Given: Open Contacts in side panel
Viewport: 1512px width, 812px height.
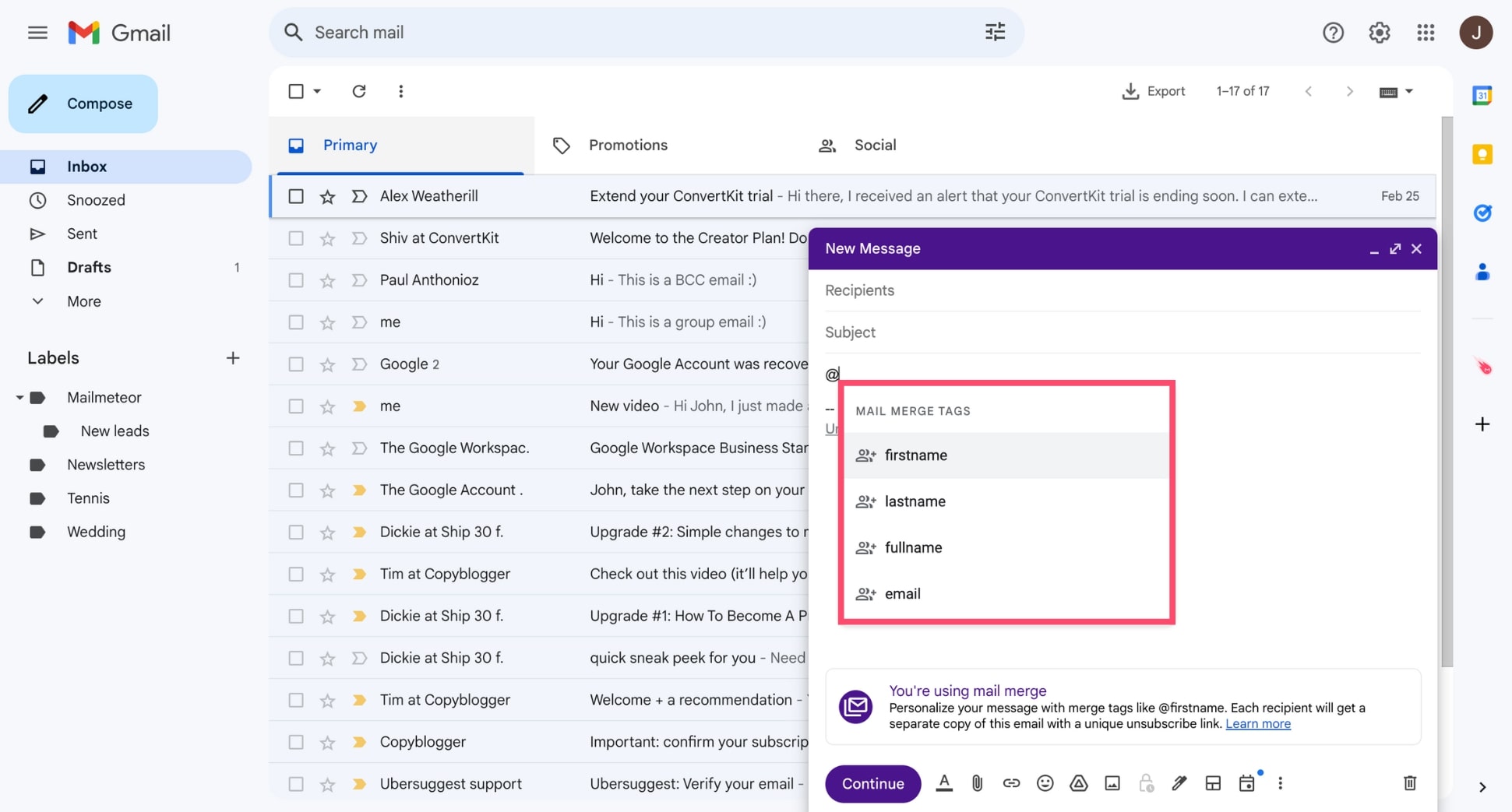Looking at the screenshot, I should [1482, 272].
